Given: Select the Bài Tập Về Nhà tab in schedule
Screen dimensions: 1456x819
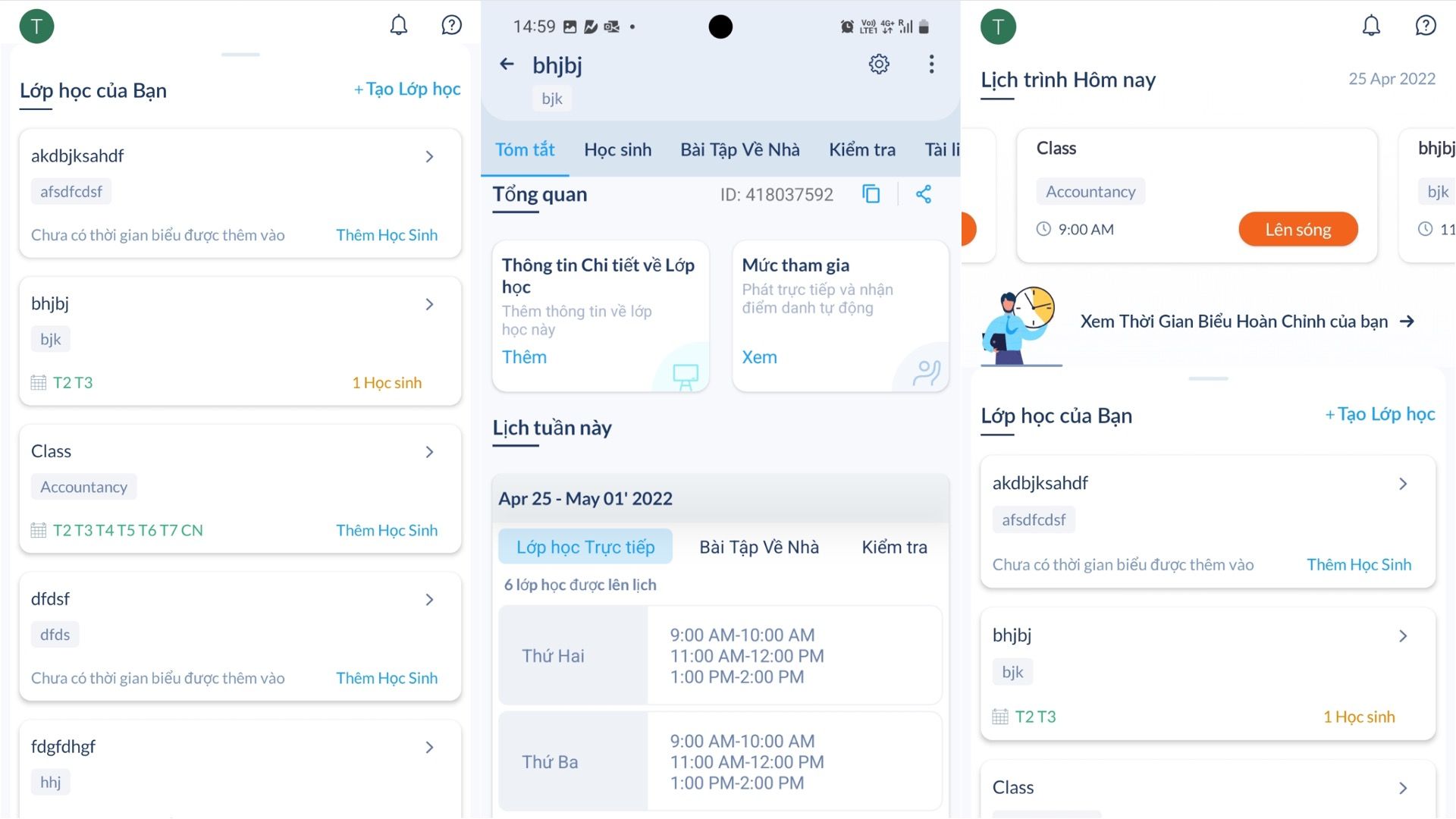Looking at the screenshot, I should coord(758,546).
